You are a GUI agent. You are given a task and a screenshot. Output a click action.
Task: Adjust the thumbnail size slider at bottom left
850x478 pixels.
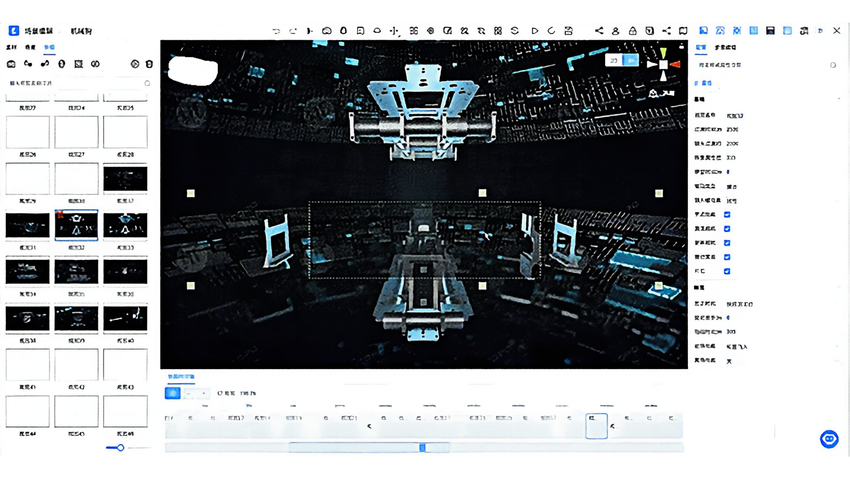coord(120,448)
